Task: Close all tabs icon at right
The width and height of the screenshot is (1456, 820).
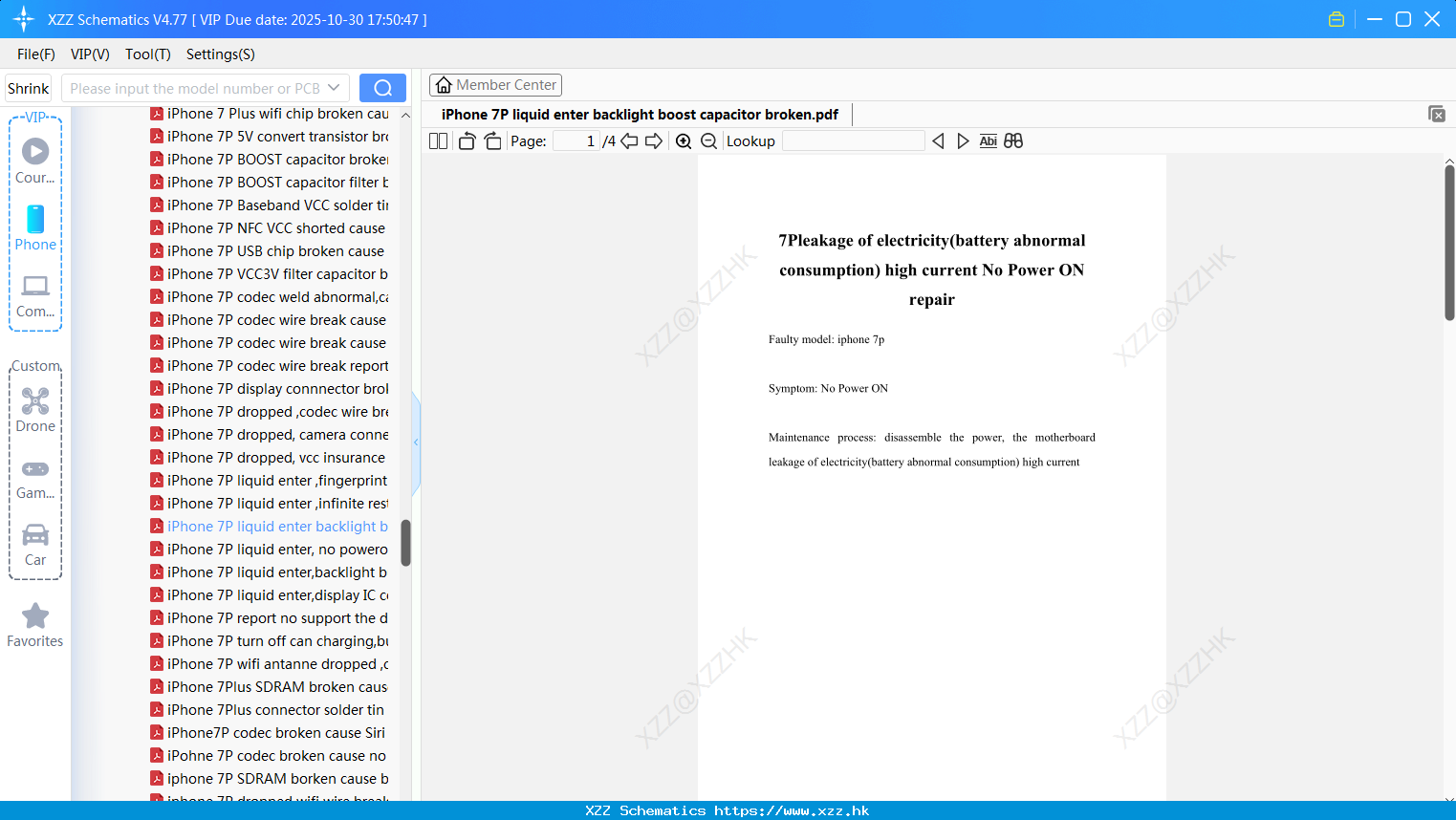Action: 1437,114
